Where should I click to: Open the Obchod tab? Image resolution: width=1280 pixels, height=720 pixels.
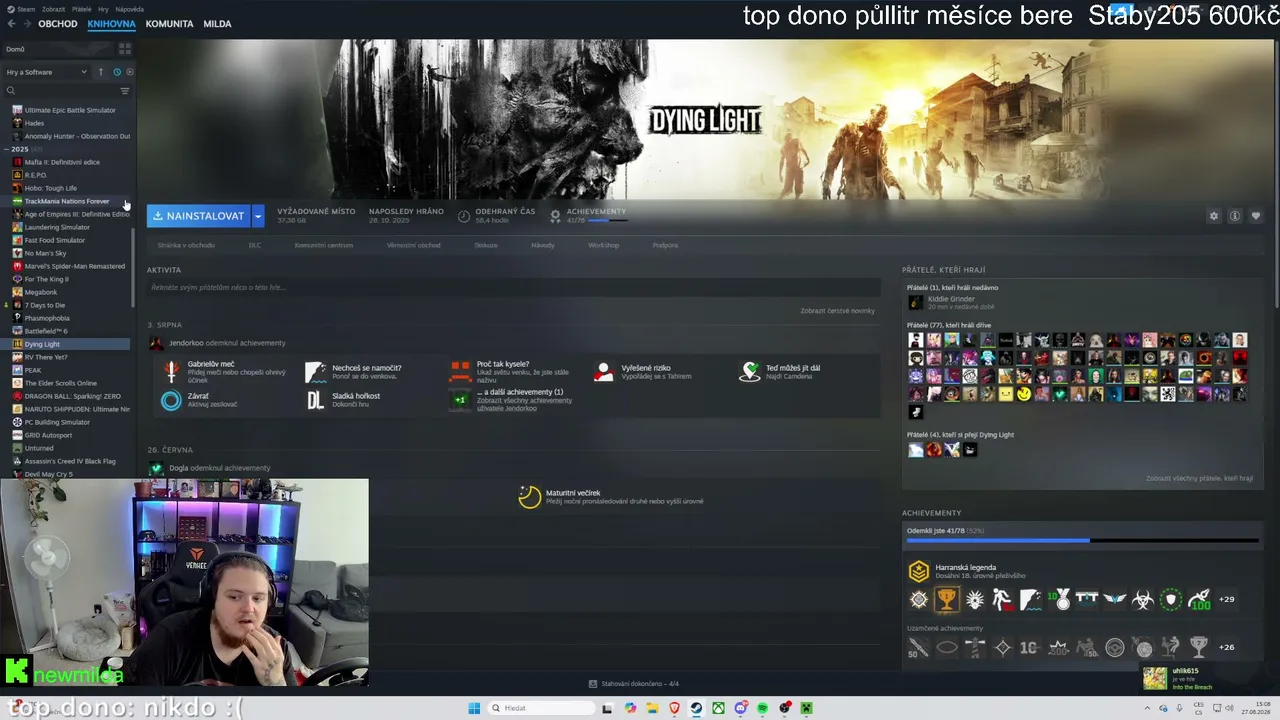pos(58,24)
